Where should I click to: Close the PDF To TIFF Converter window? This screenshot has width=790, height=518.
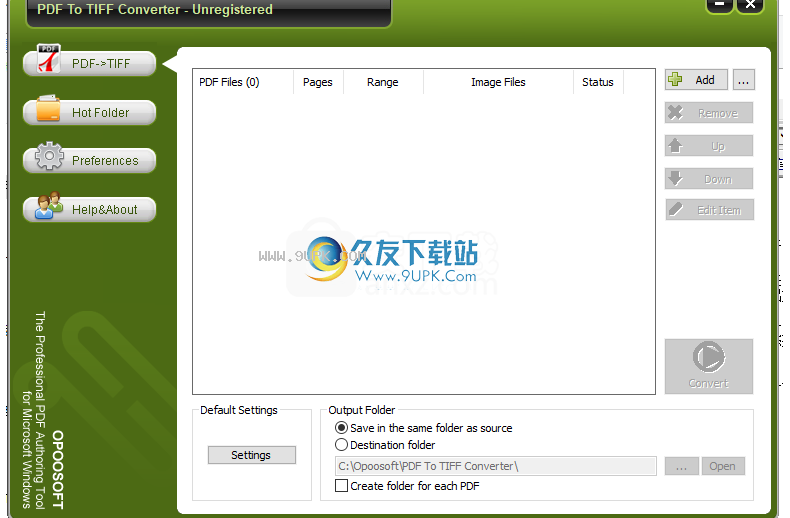(x=750, y=5)
